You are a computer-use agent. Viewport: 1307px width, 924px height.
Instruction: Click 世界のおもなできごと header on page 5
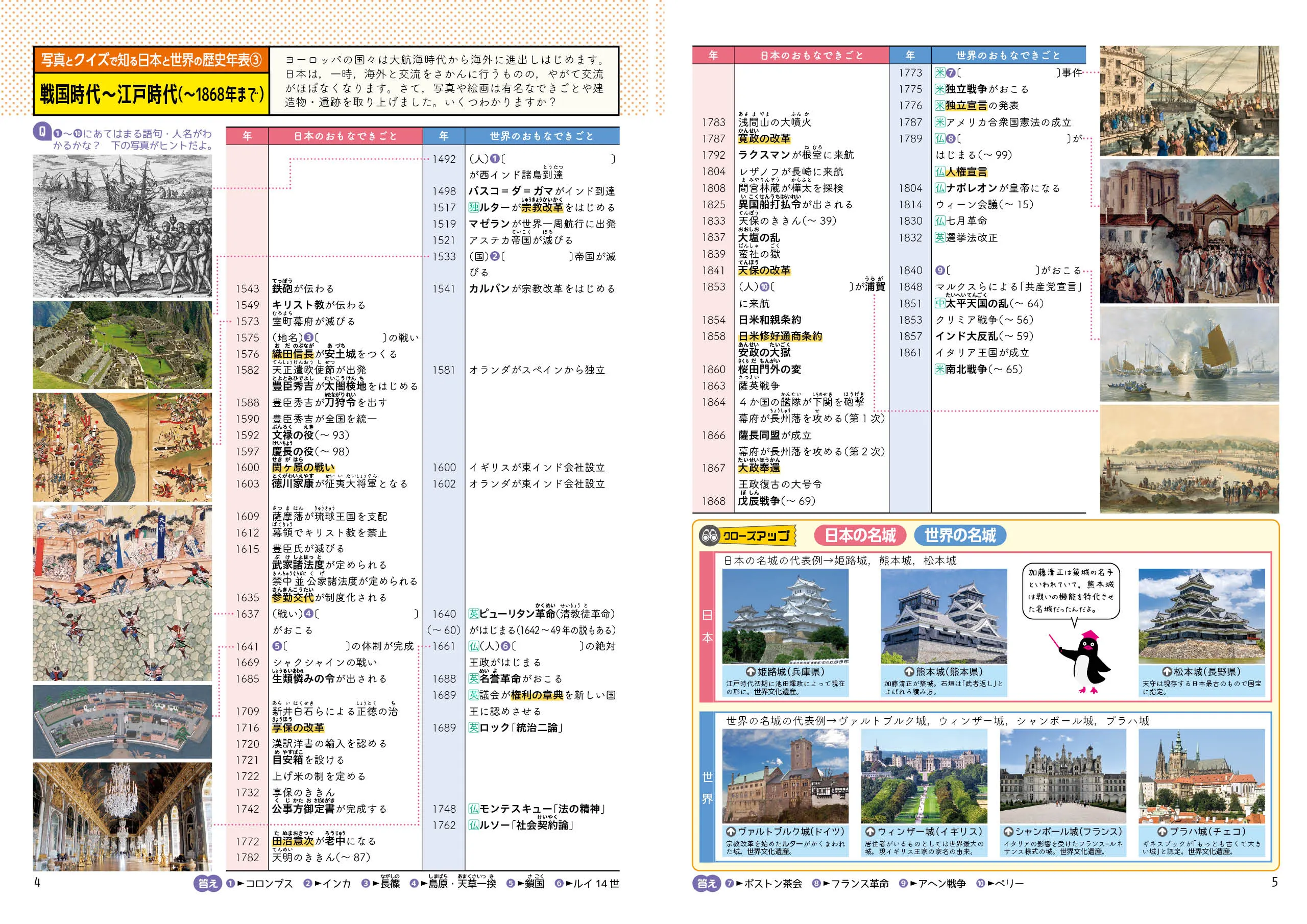tap(1008, 55)
